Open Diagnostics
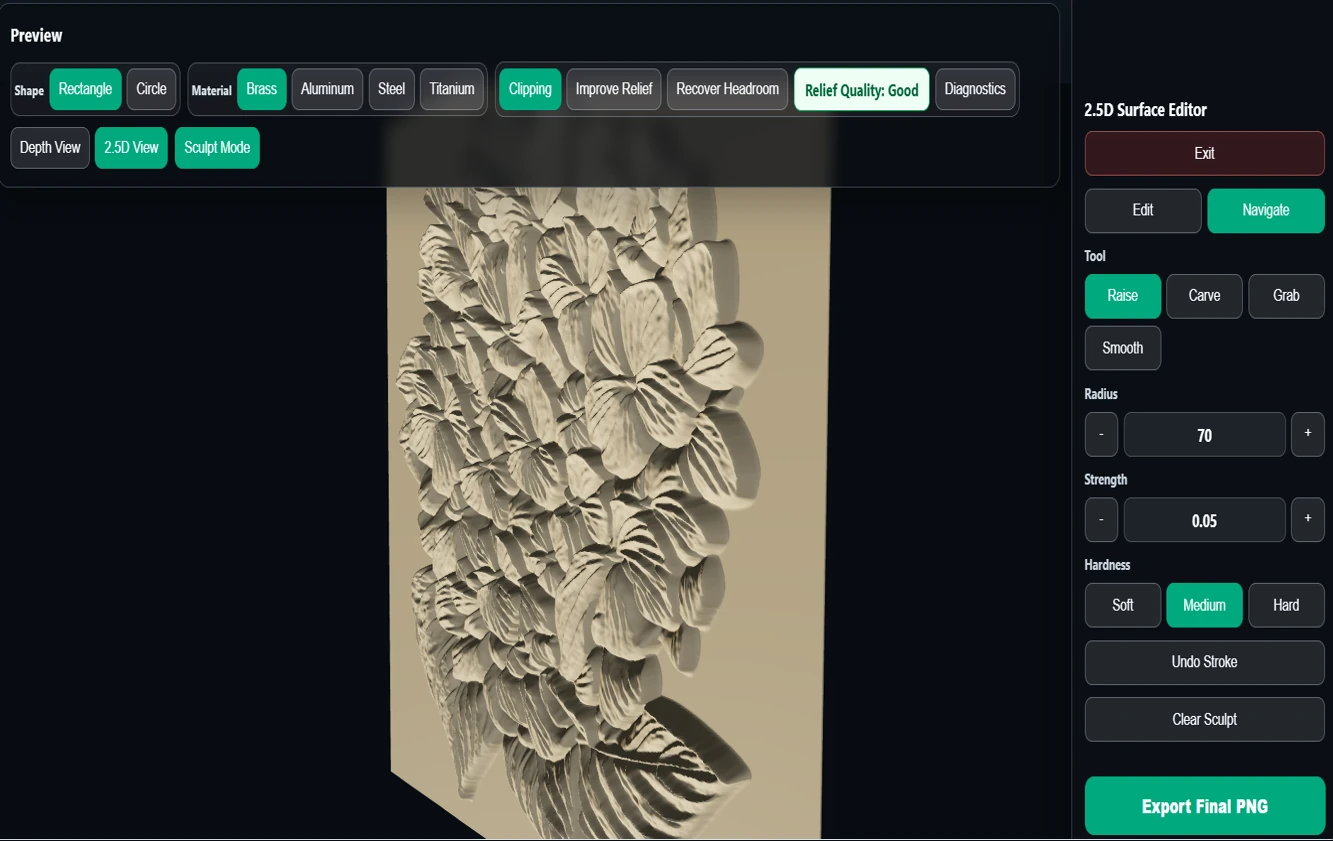The image size is (1333, 841). pyautogui.click(x=975, y=89)
